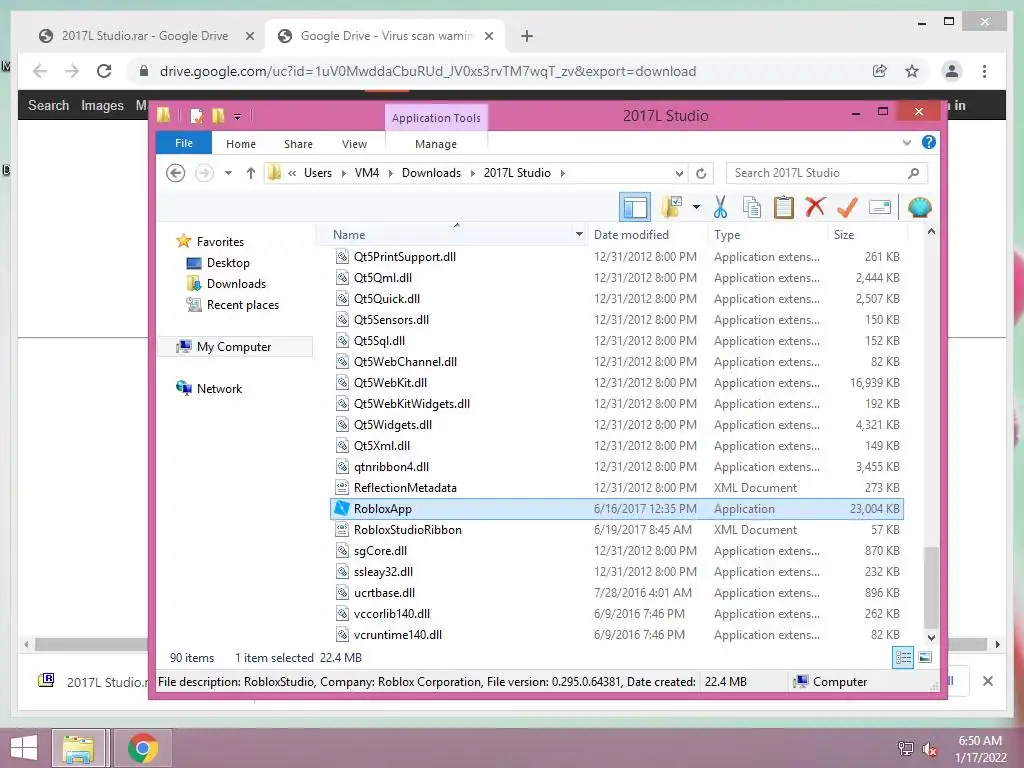This screenshot has width=1024, height=768.
Task: Click the scissors Cut icon in Explorer toolbar
Action: [720, 207]
